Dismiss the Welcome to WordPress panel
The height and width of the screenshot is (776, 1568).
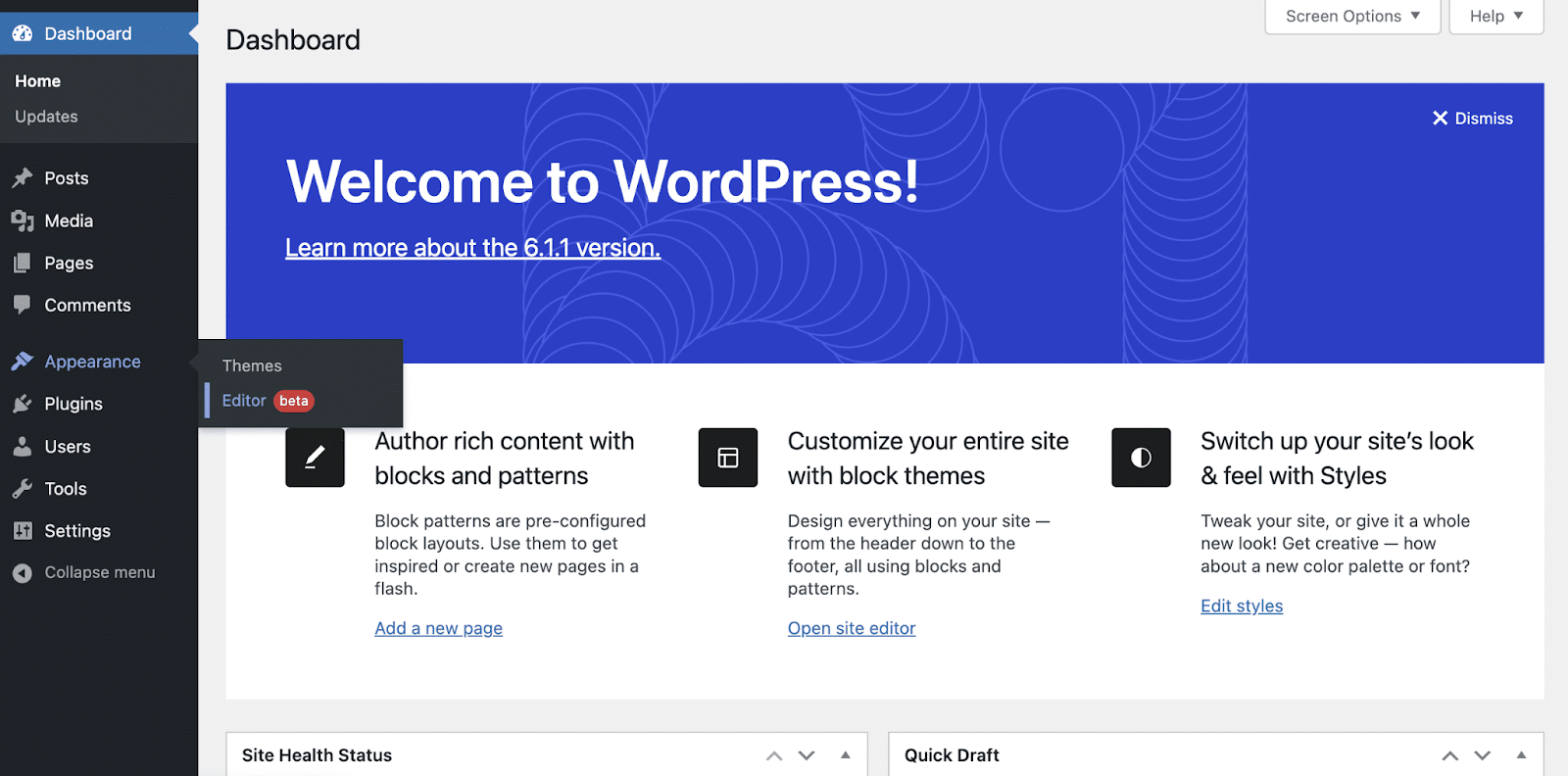point(1472,119)
